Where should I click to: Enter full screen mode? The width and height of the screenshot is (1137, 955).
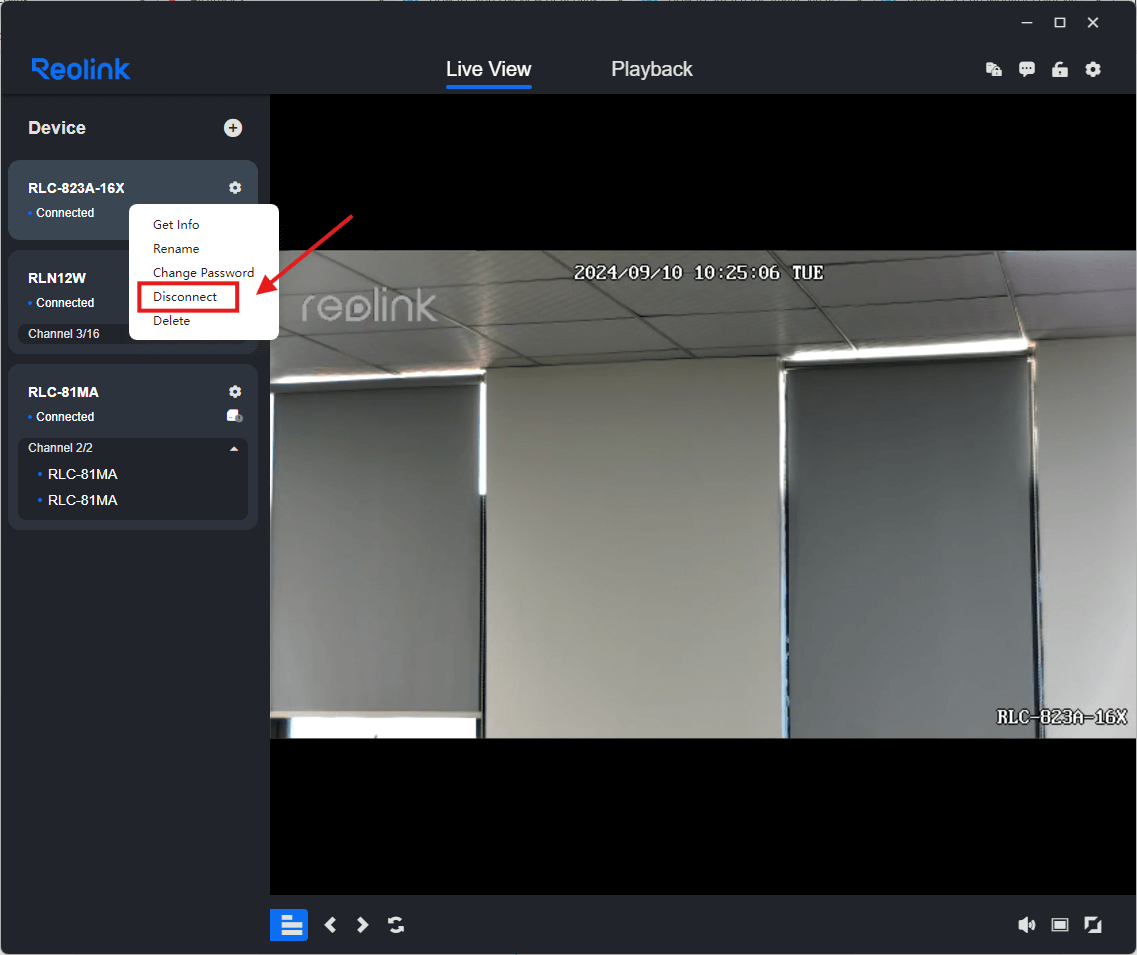coord(1093,925)
